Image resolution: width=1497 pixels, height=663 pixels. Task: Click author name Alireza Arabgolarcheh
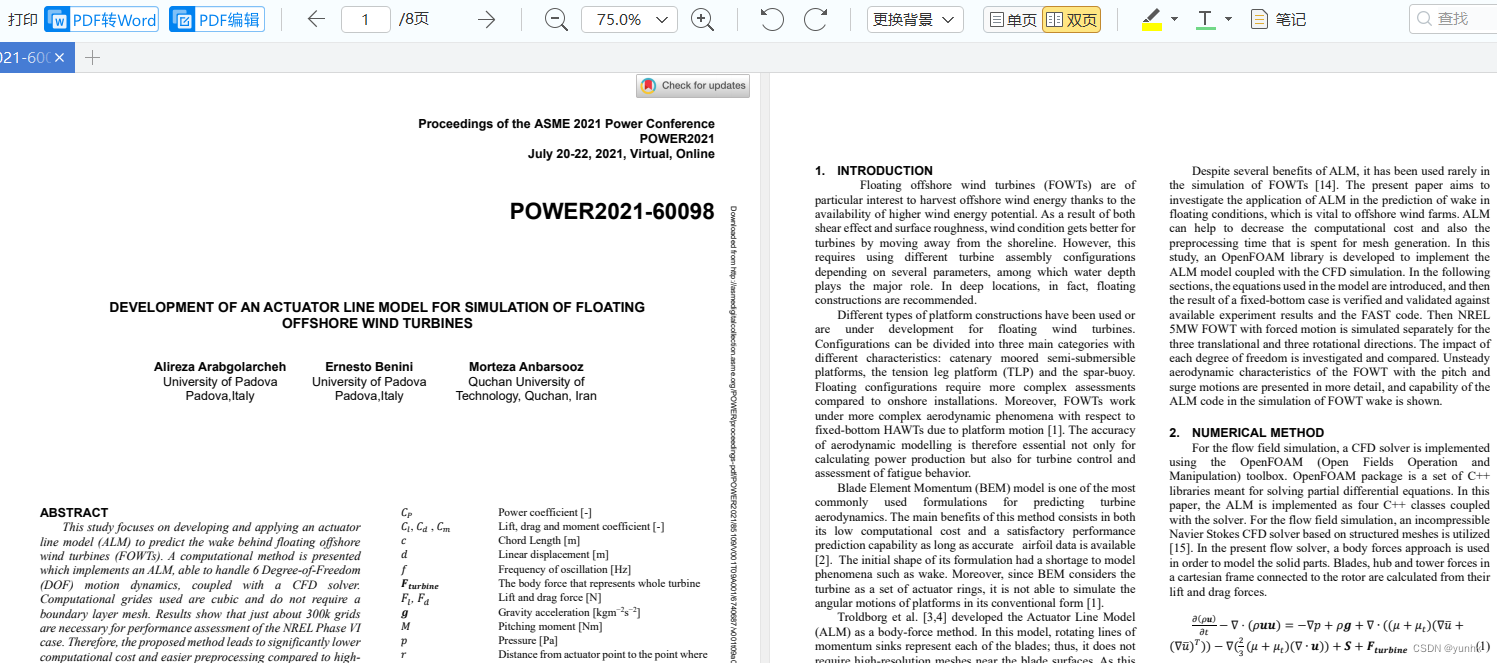point(220,367)
